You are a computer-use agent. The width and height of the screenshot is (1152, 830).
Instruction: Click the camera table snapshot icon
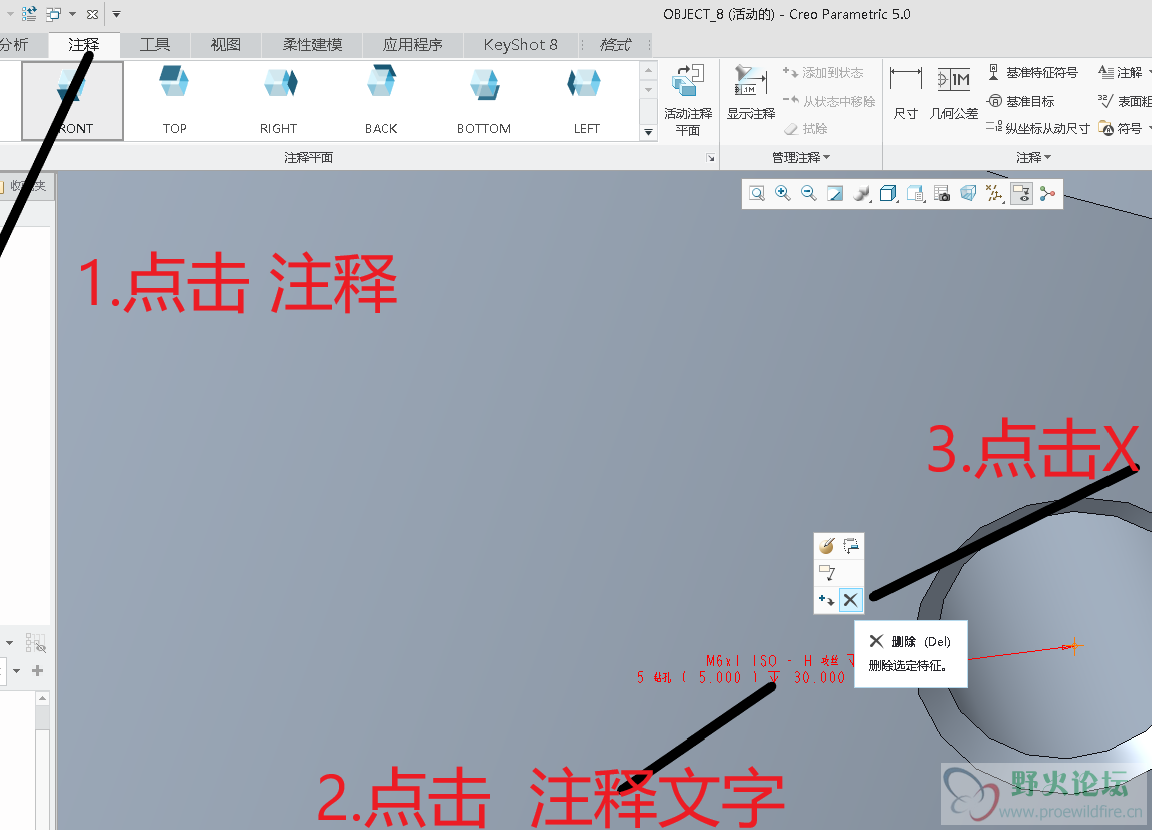pyautogui.click(x=942, y=193)
